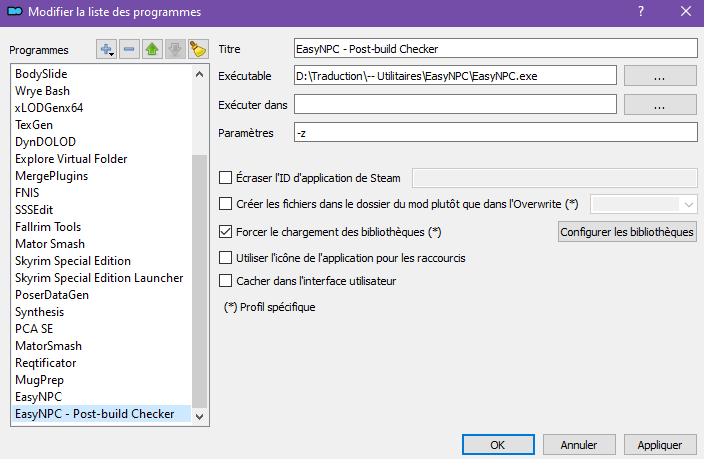The width and height of the screenshot is (704, 459).
Task: Click the help question mark in title bar
Action: [x=640, y=11]
